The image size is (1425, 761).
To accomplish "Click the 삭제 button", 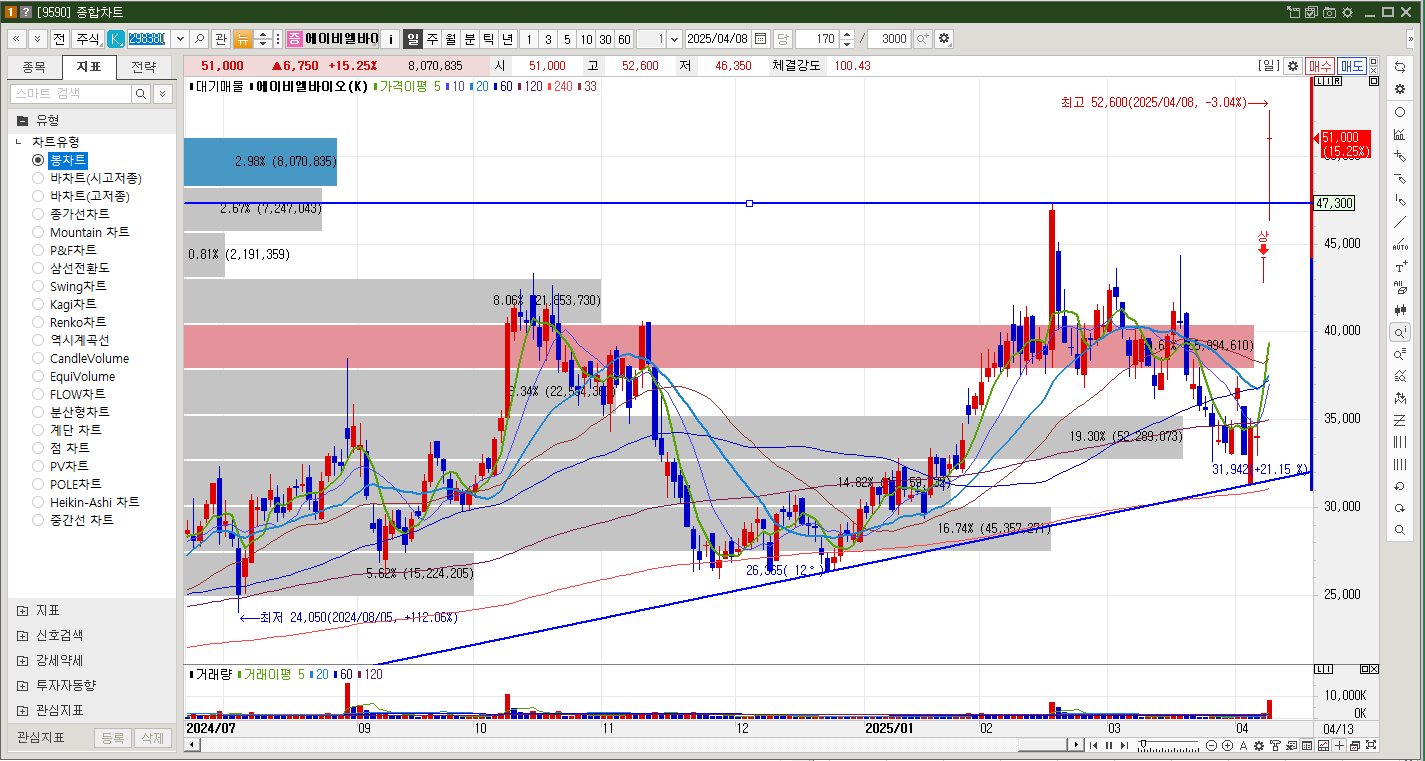I will click(153, 738).
